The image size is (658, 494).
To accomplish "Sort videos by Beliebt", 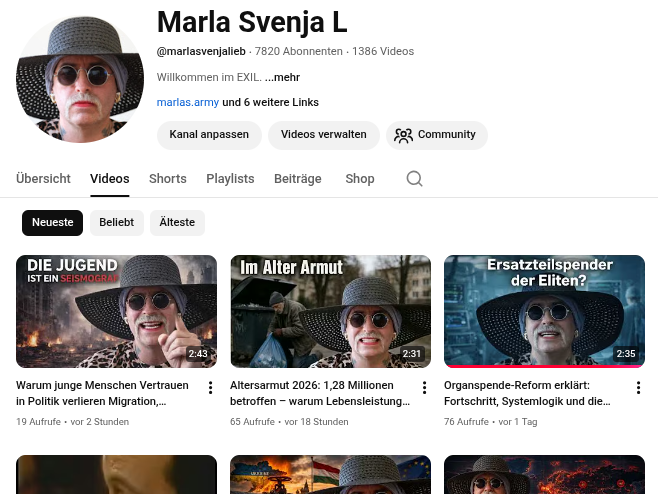I will click(117, 222).
